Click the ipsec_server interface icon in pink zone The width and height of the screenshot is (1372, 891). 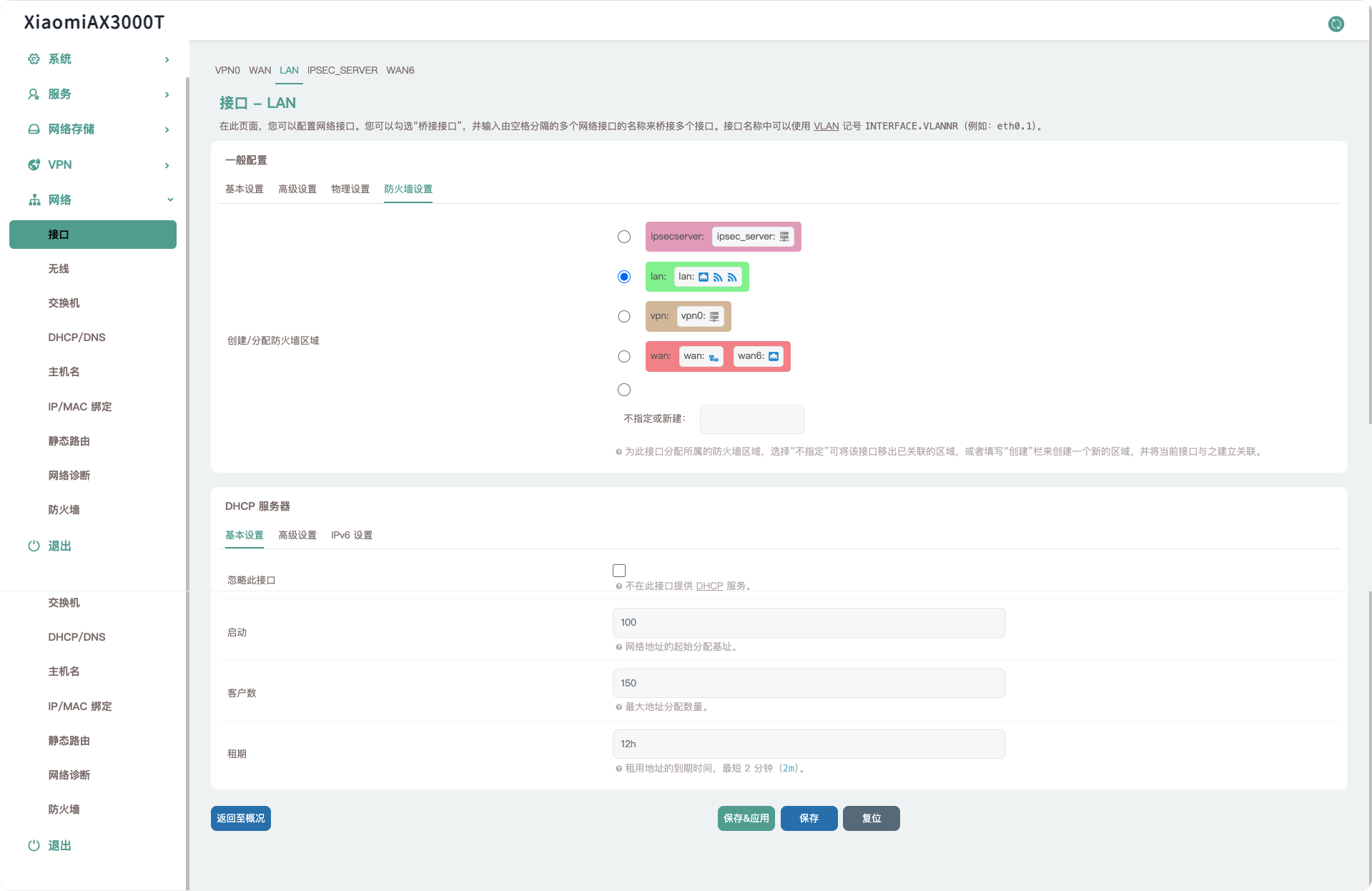click(784, 237)
